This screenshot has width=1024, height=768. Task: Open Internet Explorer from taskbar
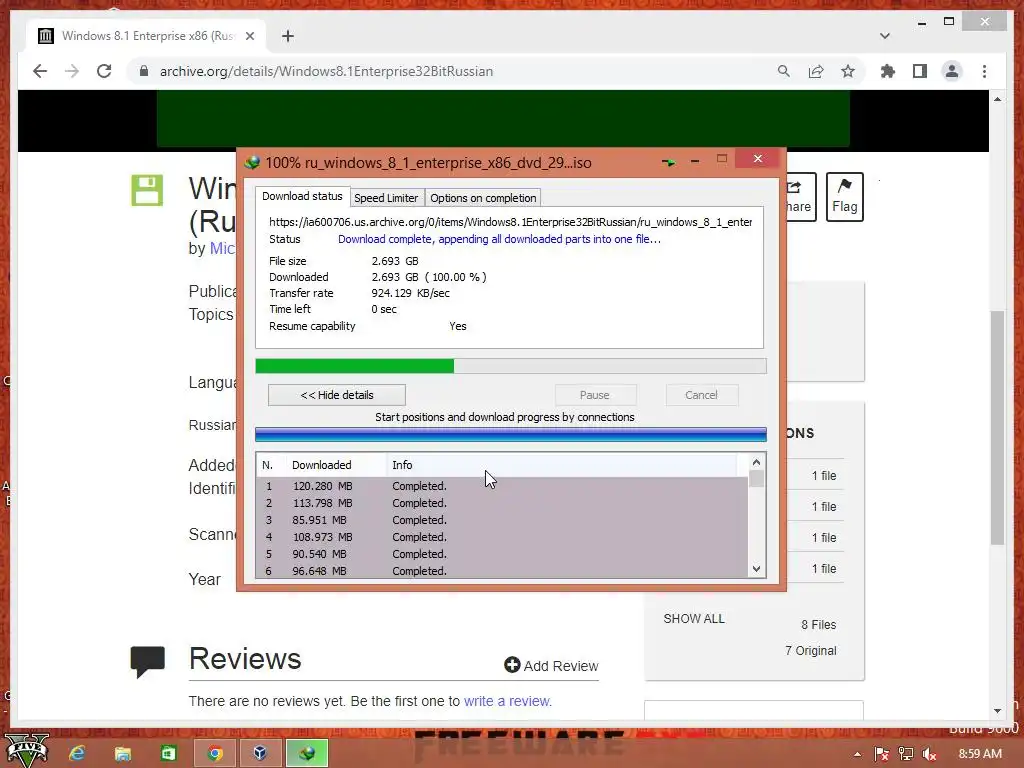tap(78, 754)
